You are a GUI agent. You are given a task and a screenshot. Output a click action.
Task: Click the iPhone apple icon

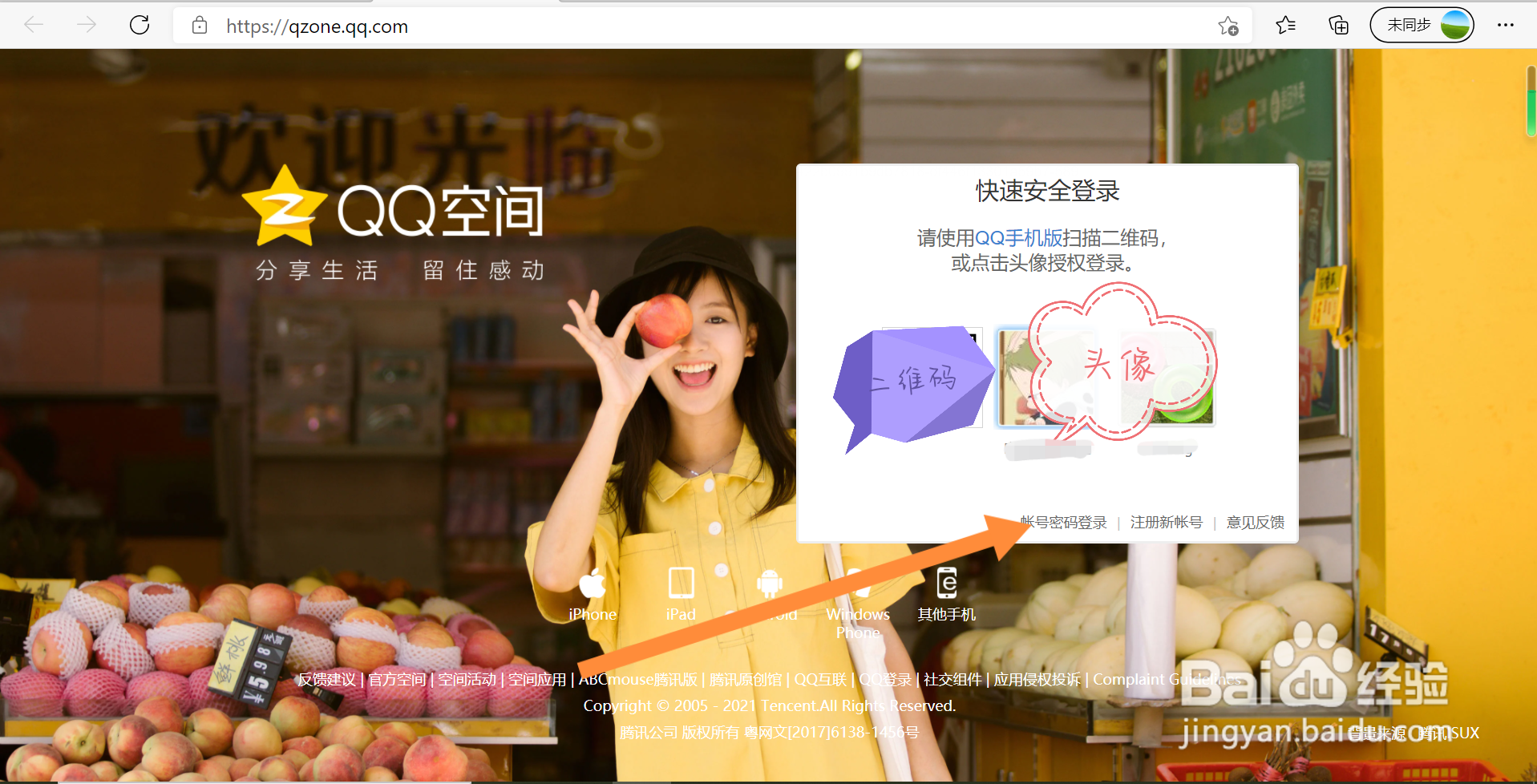593,583
